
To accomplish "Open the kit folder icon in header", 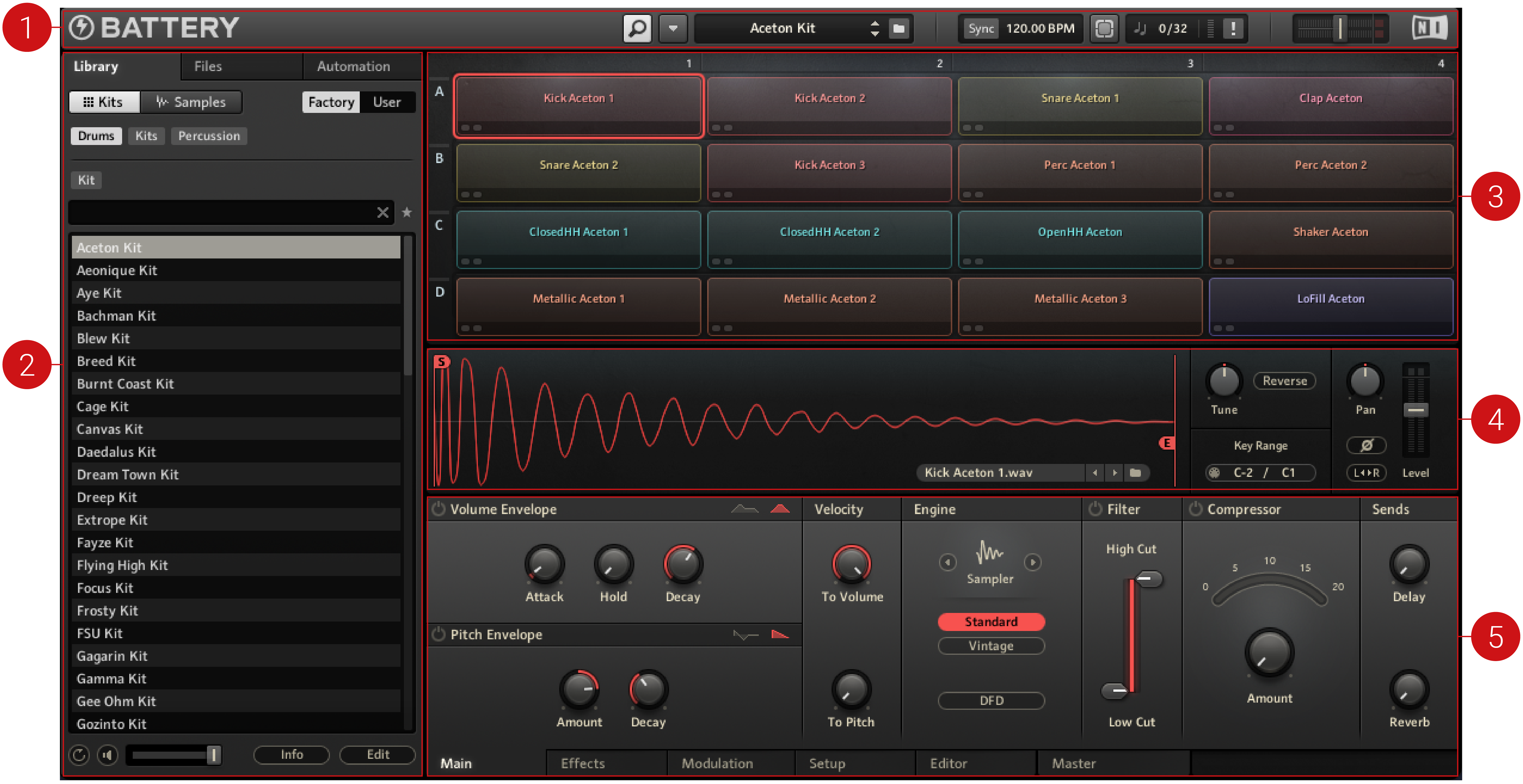I will [x=898, y=28].
